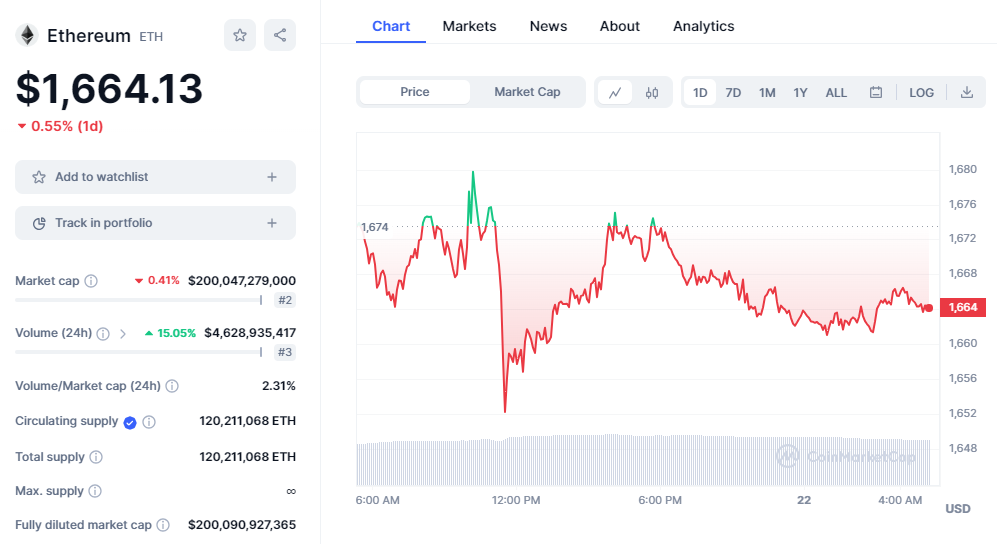
Task: Switch to the Markets tab
Action: tap(469, 26)
